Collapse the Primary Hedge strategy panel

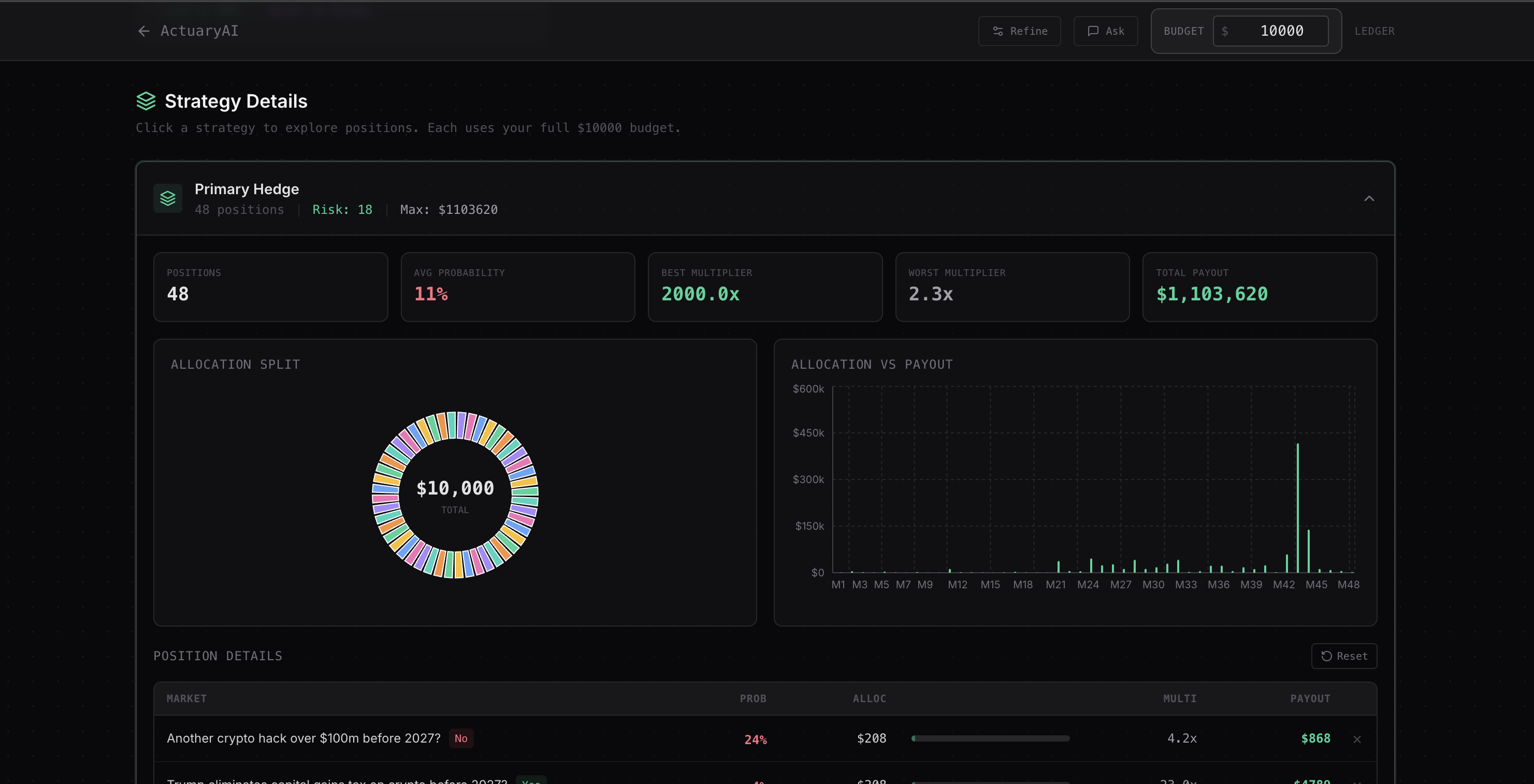[1369, 199]
